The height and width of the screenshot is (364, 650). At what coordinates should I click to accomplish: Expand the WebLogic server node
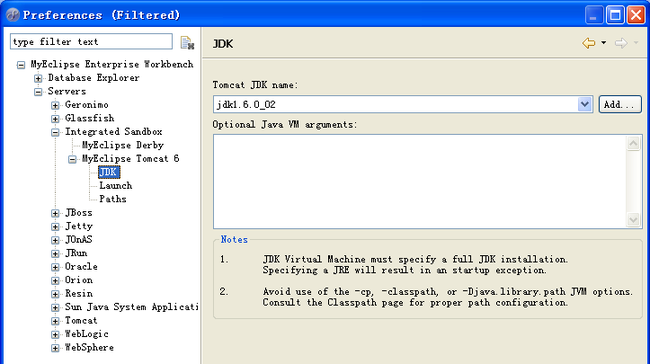(55, 335)
